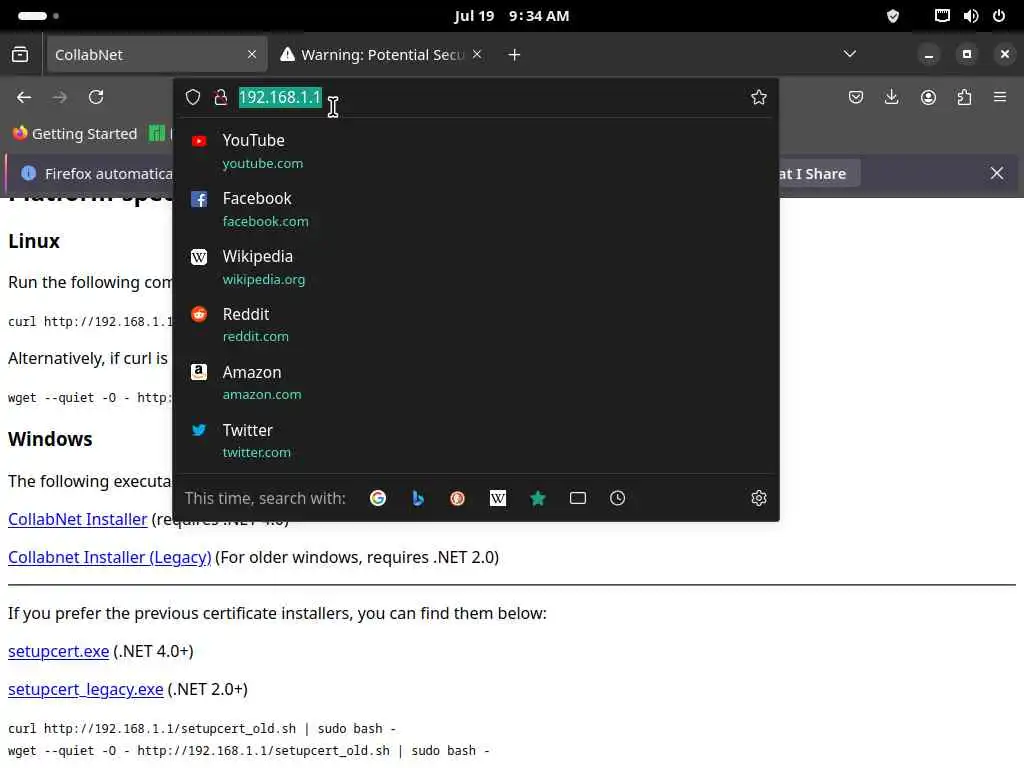The width and height of the screenshot is (1024, 768).
Task: Open the Extensions puzzle icon
Action: (x=964, y=97)
